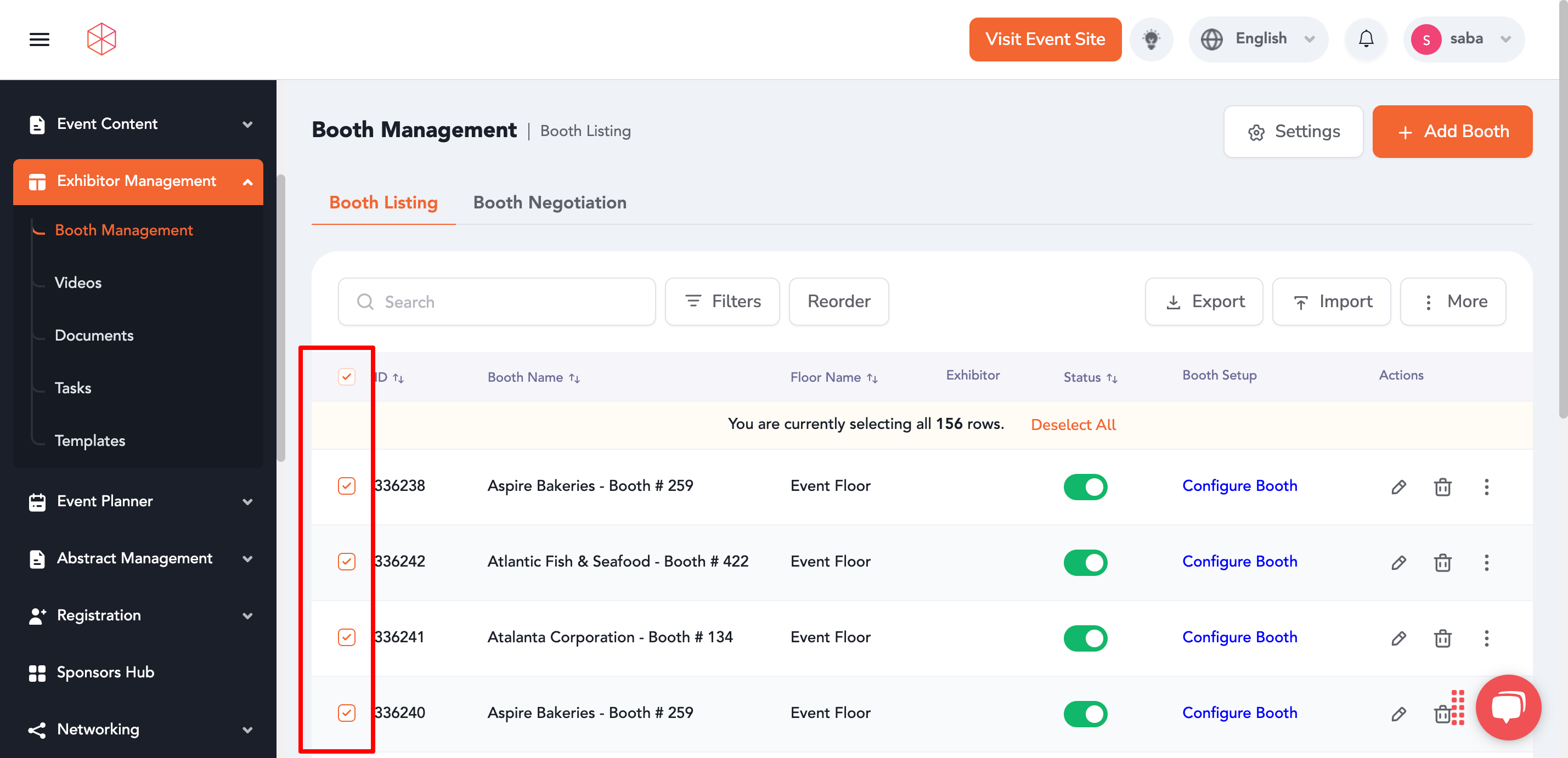Click the Event Planner calendar icon
The image size is (1568, 758).
tap(37, 502)
